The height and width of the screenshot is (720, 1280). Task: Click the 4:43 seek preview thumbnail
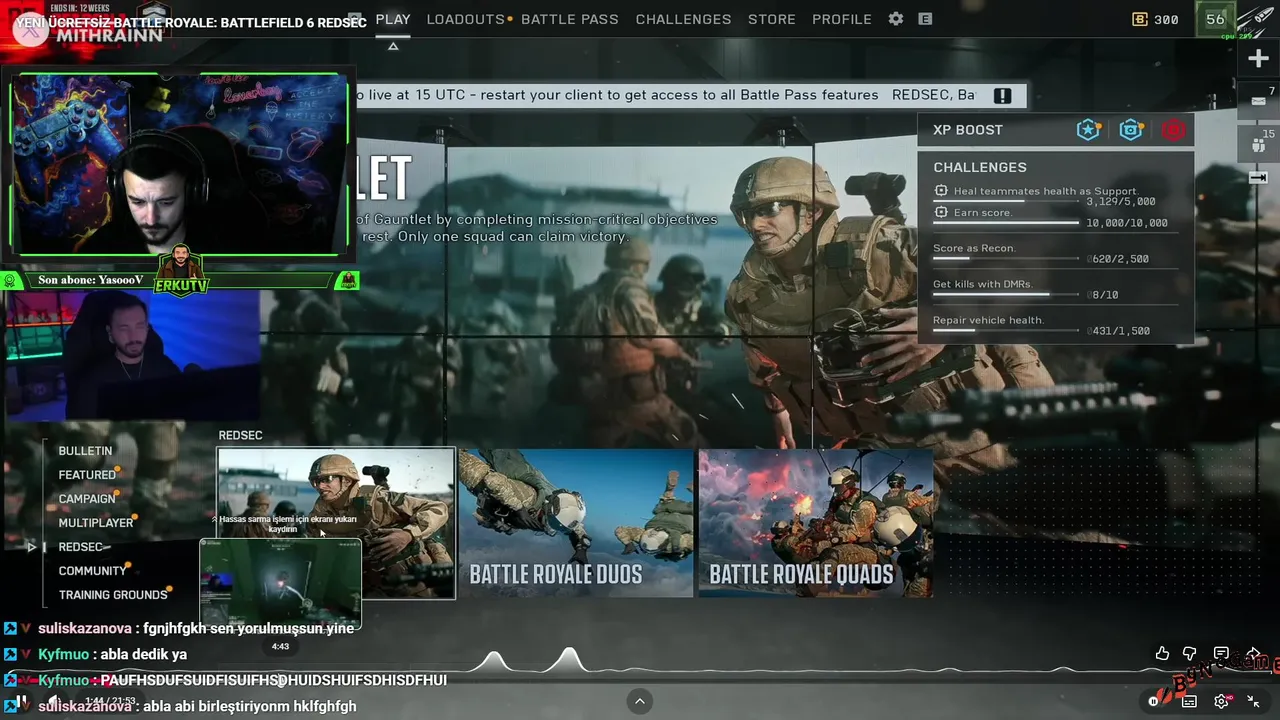point(281,583)
